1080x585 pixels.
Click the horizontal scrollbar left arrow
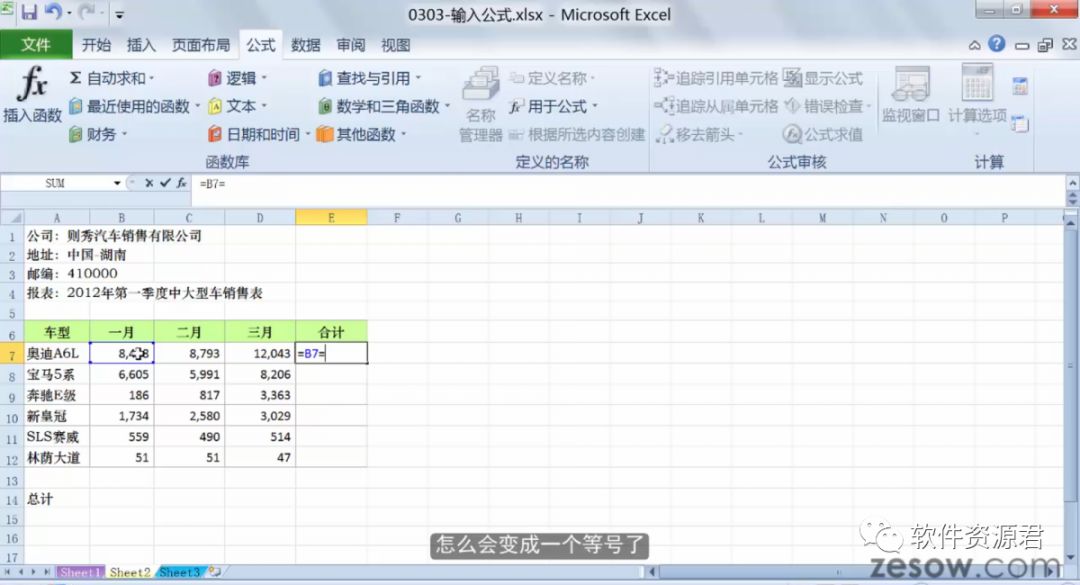click(652, 571)
